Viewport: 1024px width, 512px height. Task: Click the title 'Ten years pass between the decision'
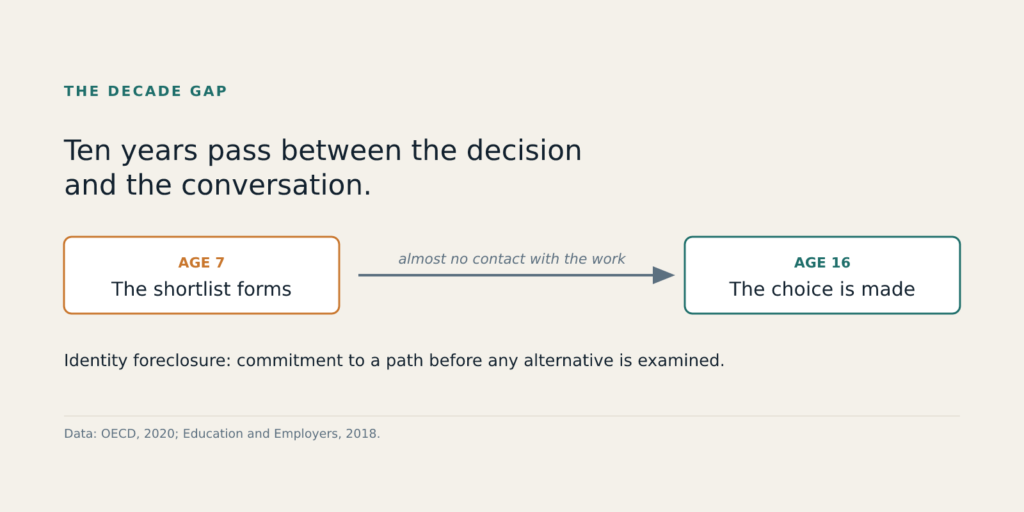[x=323, y=151]
